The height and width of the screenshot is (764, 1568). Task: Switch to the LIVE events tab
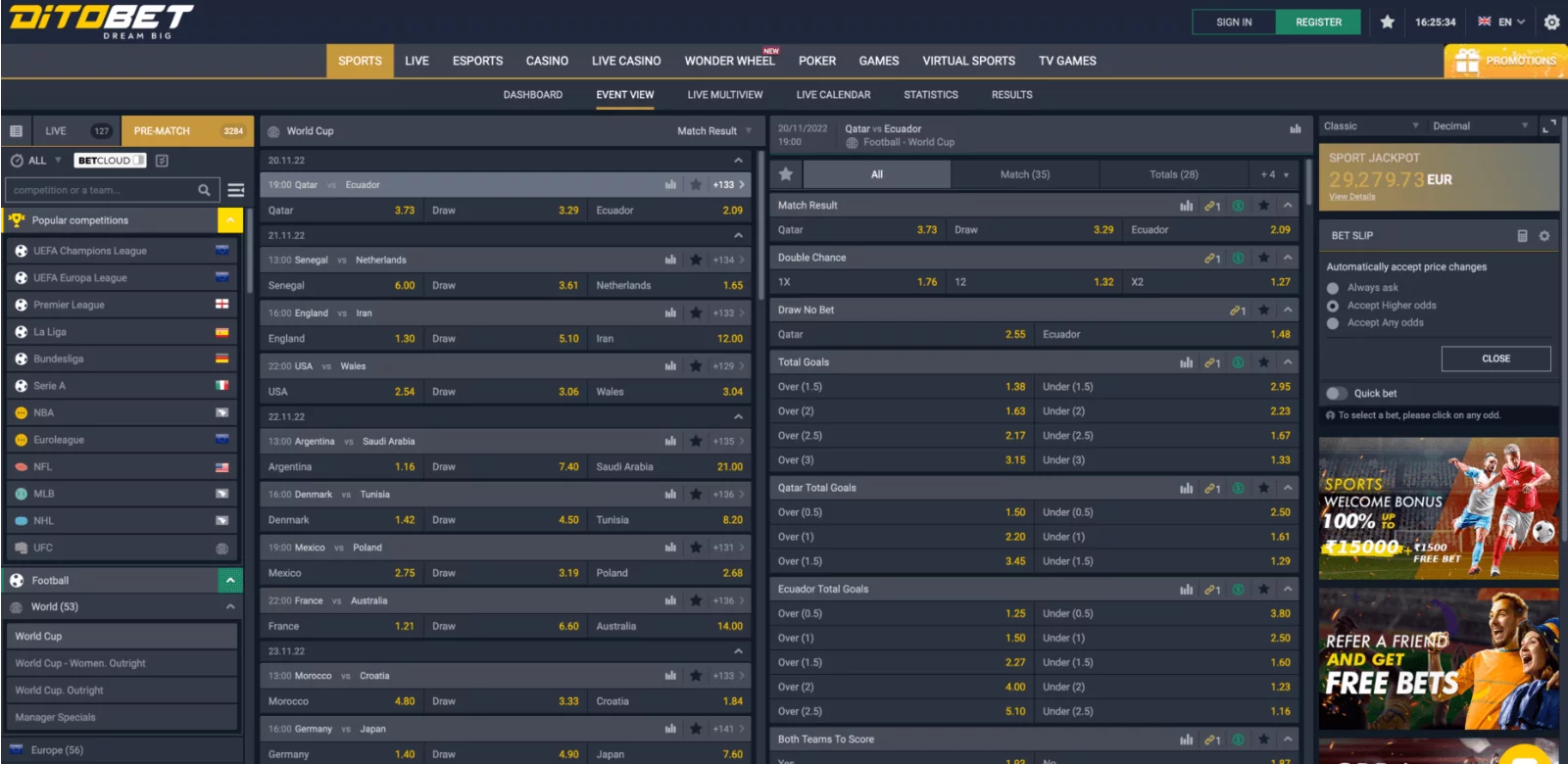[x=76, y=131]
